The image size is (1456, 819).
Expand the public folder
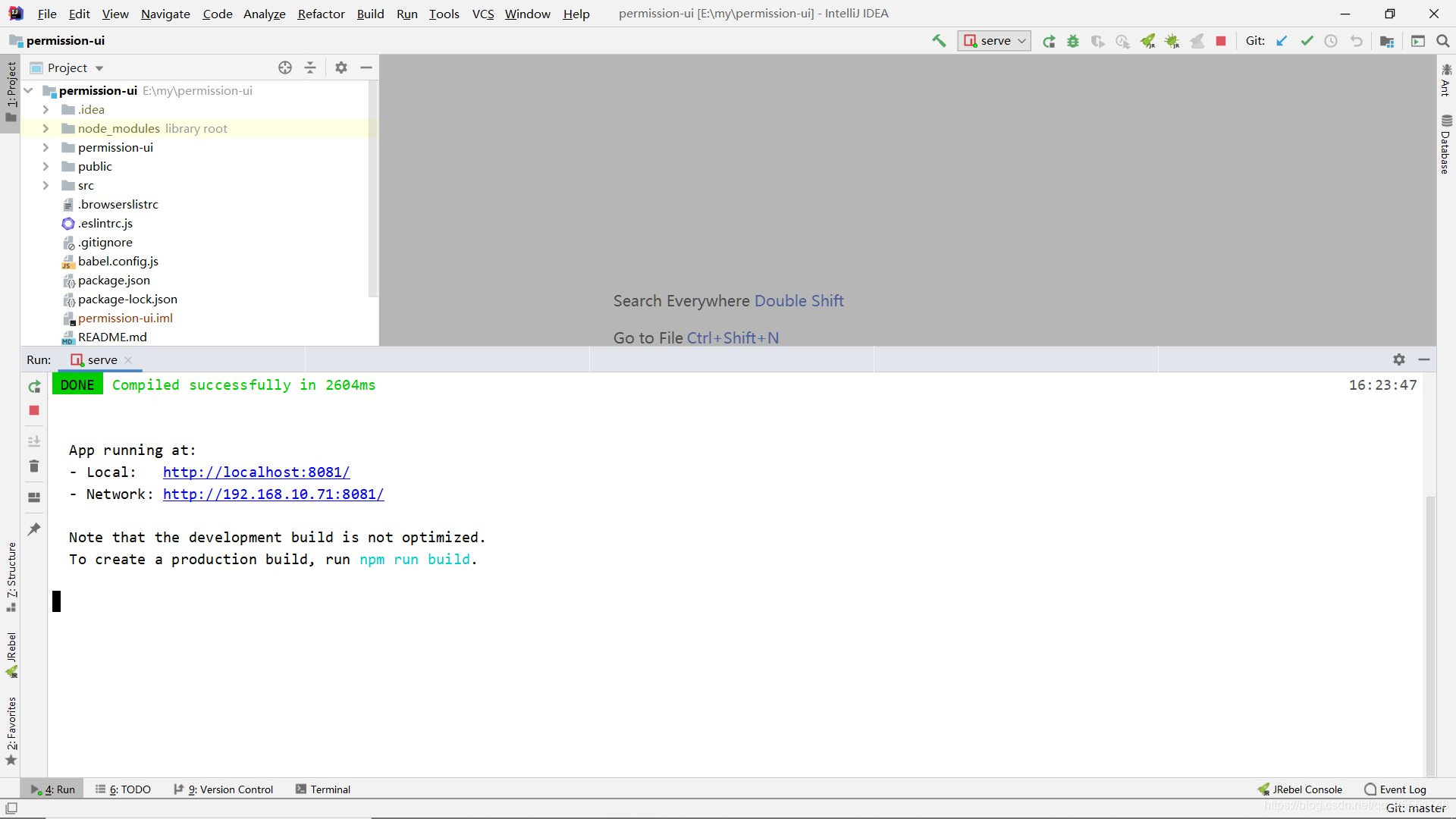(45, 166)
